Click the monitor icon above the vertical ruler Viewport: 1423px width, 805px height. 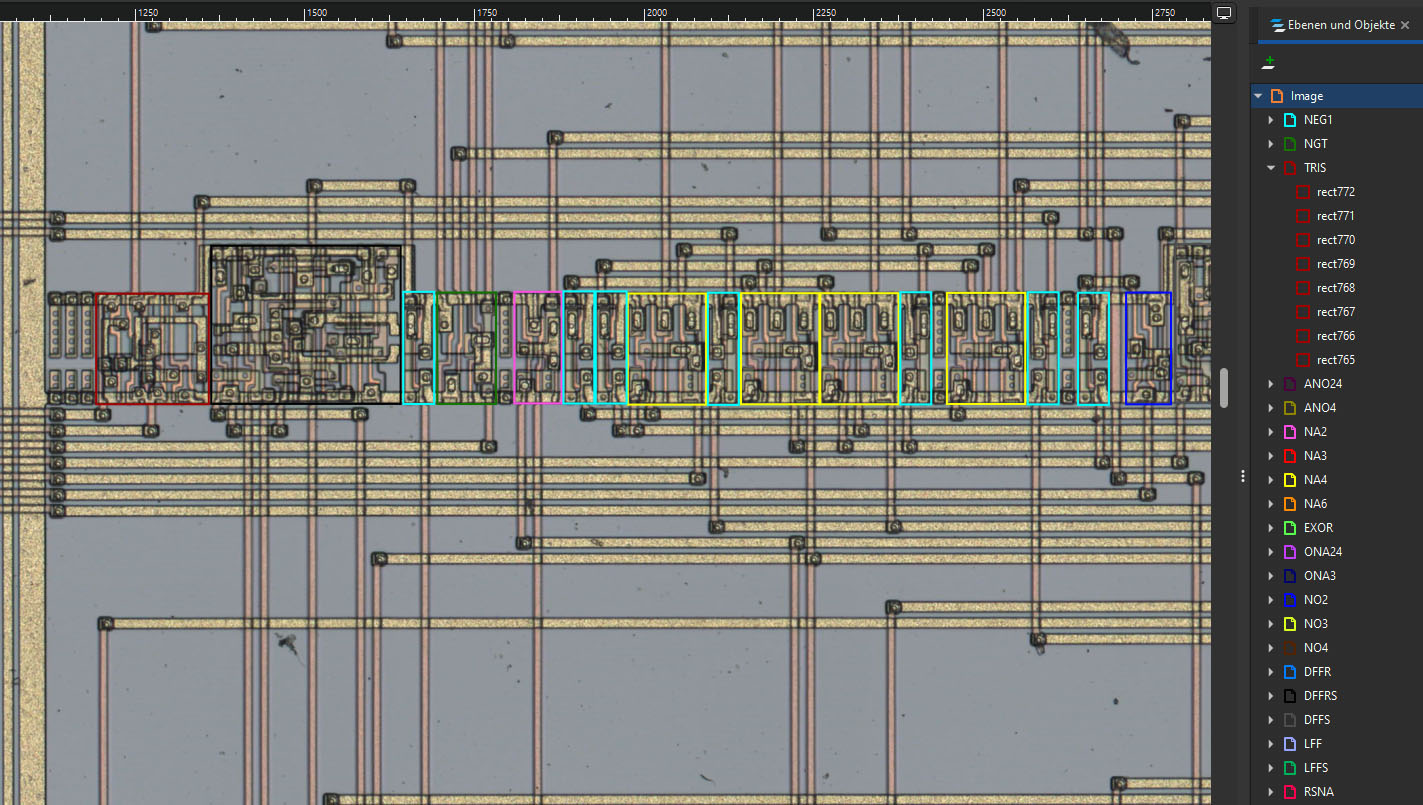(x=1223, y=13)
